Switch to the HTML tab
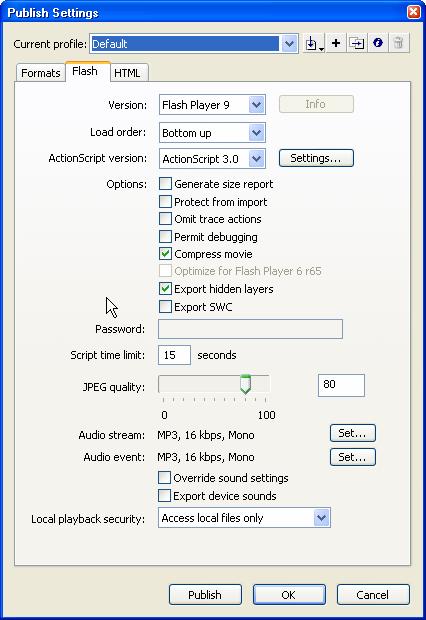Image resolution: width=426 pixels, height=620 pixels. [x=127, y=73]
